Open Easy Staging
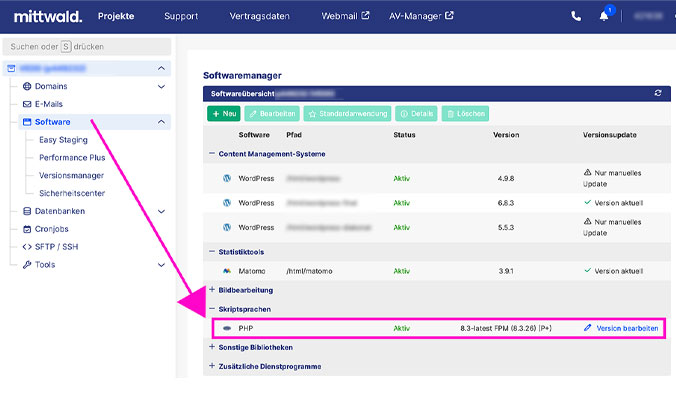676x408 pixels. [63, 140]
